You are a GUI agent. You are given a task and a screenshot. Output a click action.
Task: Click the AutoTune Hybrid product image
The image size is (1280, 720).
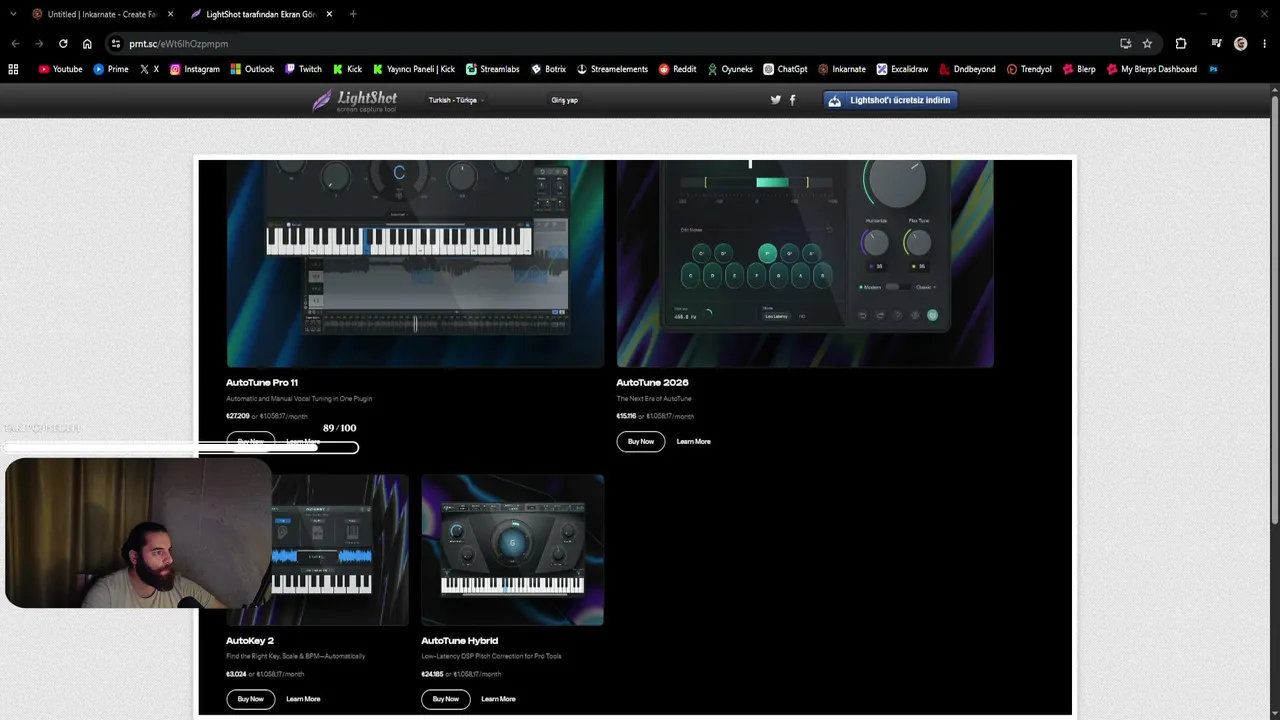pyautogui.click(x=512, y=550)
